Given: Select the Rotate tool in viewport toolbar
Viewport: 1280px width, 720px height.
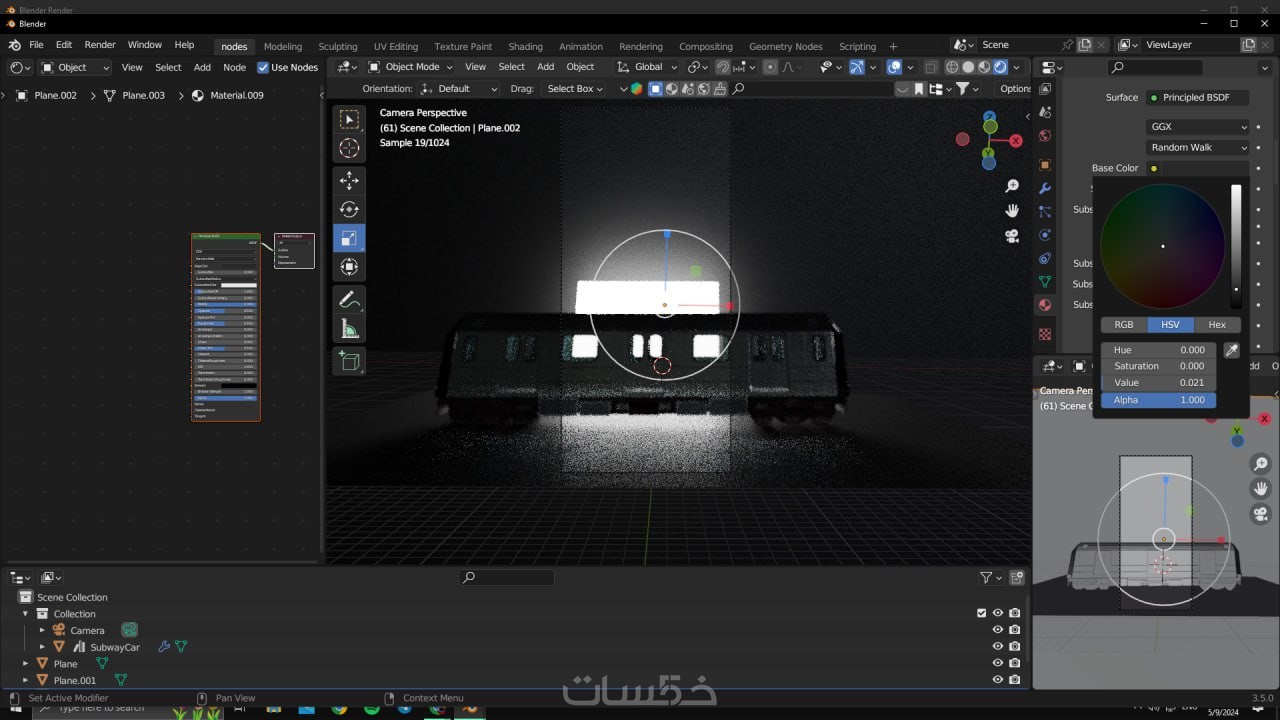Looking at the screenshot, I should coord(349,209).
